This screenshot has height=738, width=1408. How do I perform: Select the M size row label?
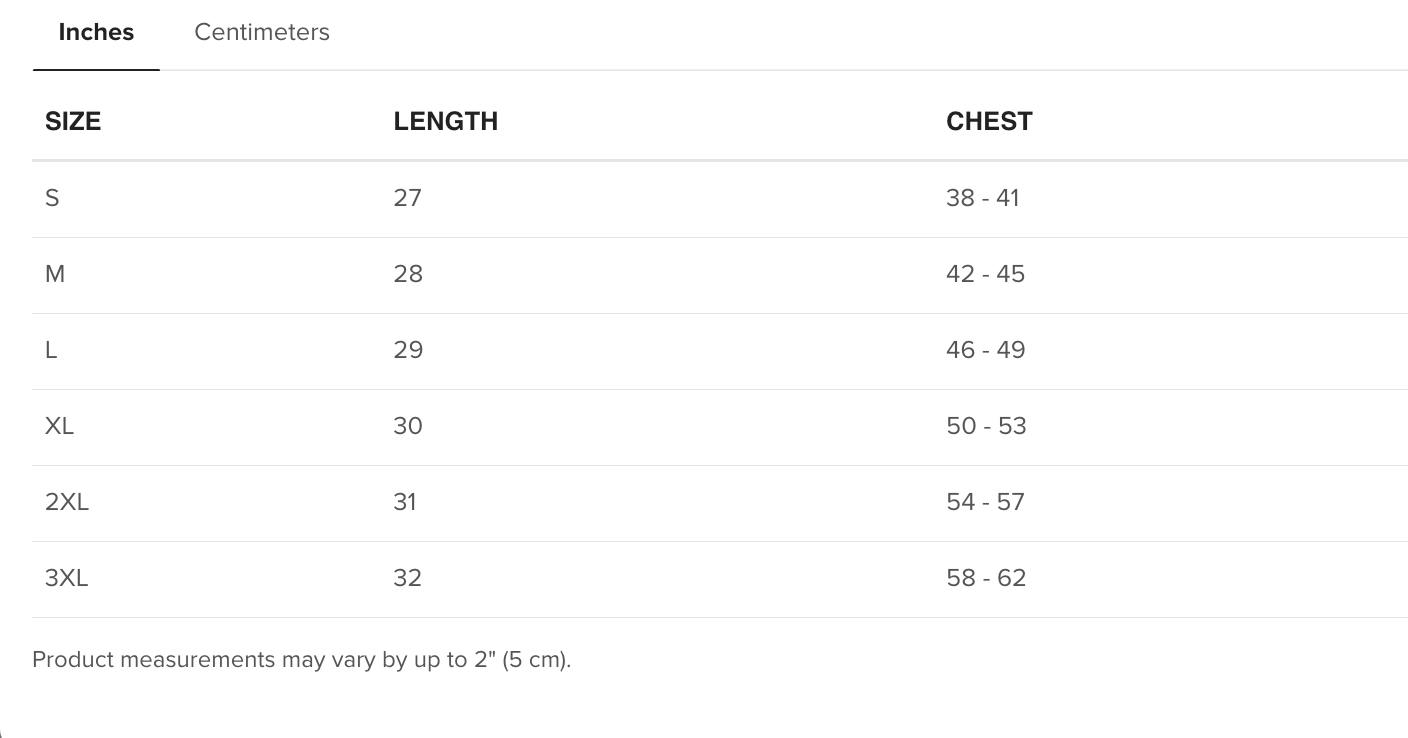55,274
